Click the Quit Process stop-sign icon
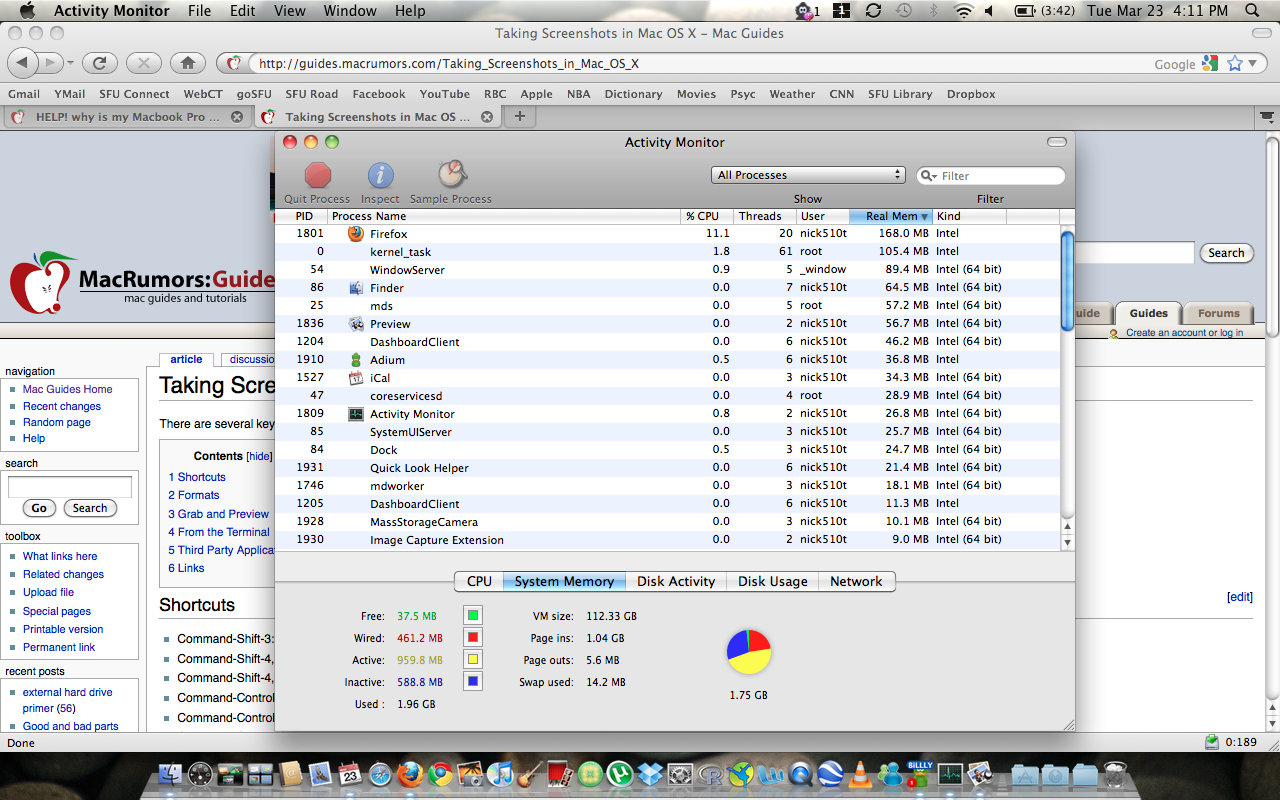This screenshot has width=1280, height=800. click(318, 175)
